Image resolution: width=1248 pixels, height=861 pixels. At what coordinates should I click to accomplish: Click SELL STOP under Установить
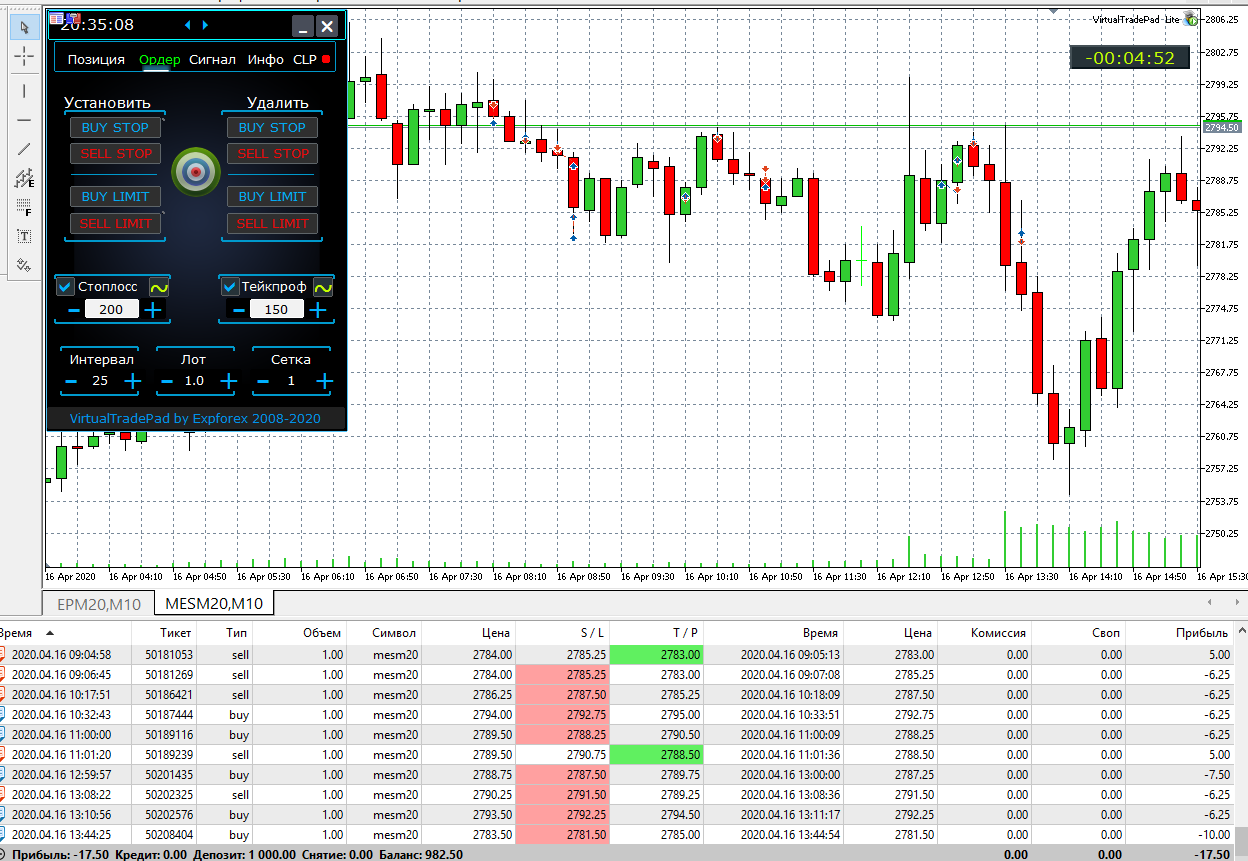(115, 153)
